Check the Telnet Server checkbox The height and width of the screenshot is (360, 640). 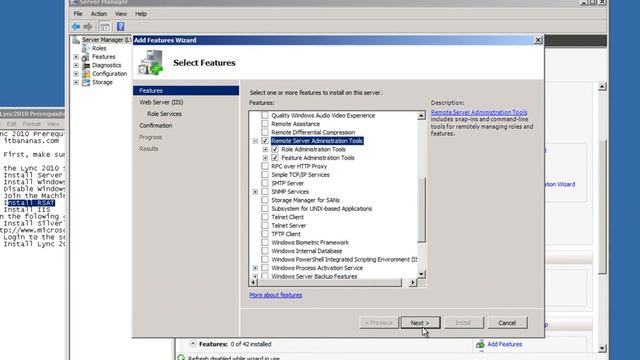[265, 225]
